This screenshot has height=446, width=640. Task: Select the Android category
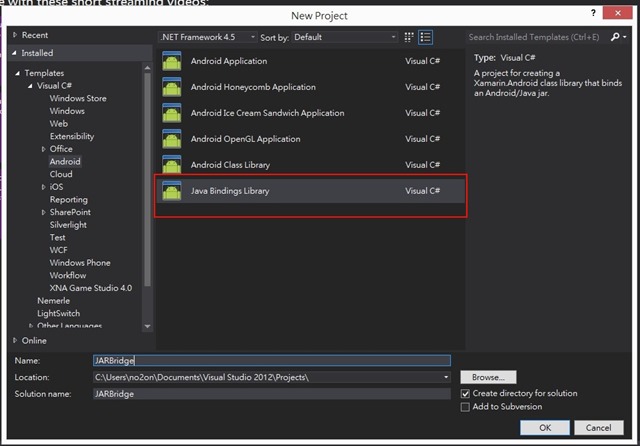65,162
